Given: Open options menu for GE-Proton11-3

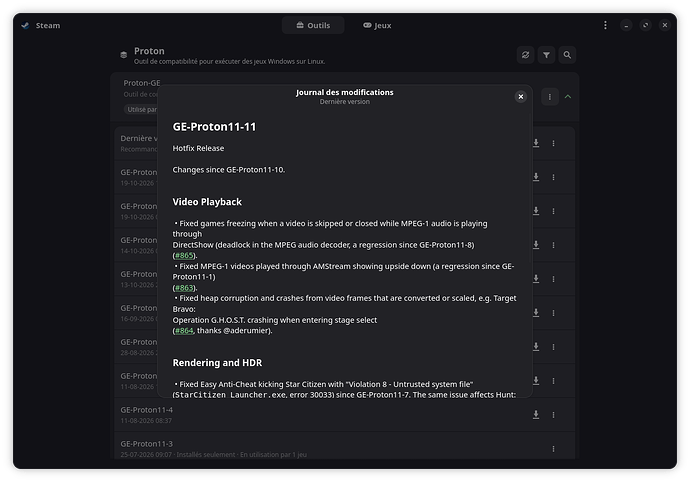Looking at the screenshot, I should click(553, 448).
